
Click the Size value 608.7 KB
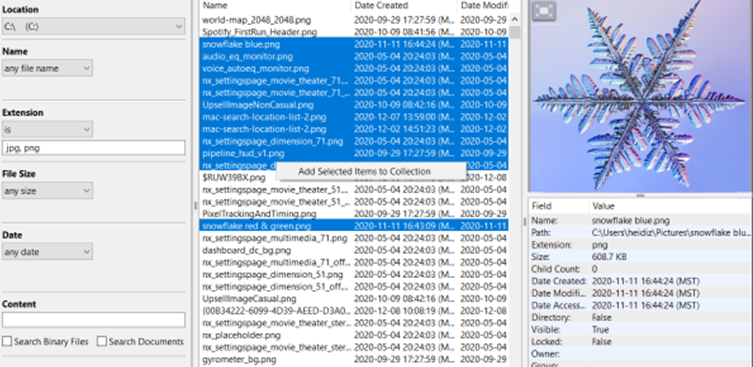[609, 257]
